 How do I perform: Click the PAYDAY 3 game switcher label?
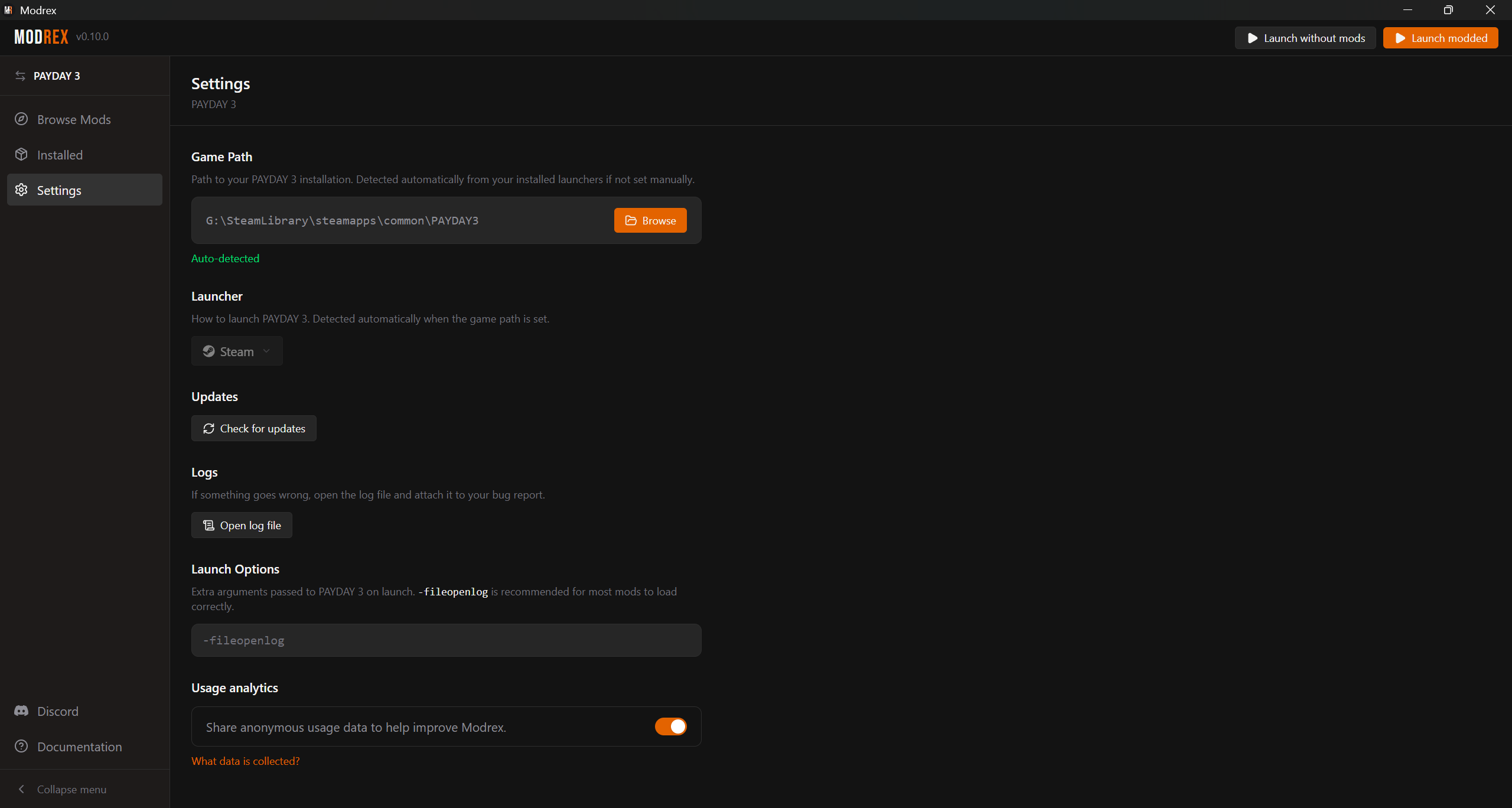[x=57, y=76]
